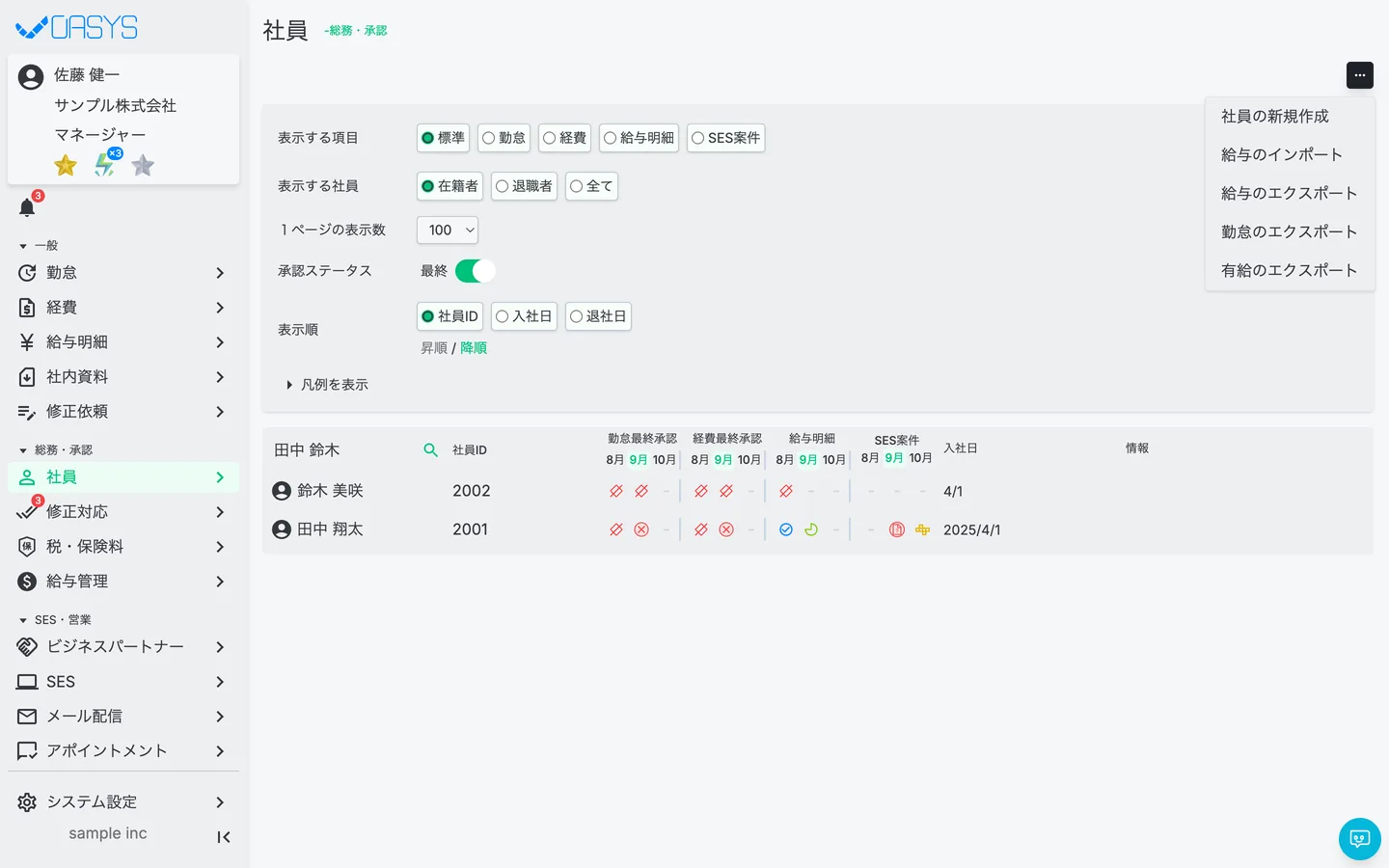This screenshot has width=1389, height=868.
Task: Click 鈴木 美咲 payslip August status icon
Action: point(786,491)
